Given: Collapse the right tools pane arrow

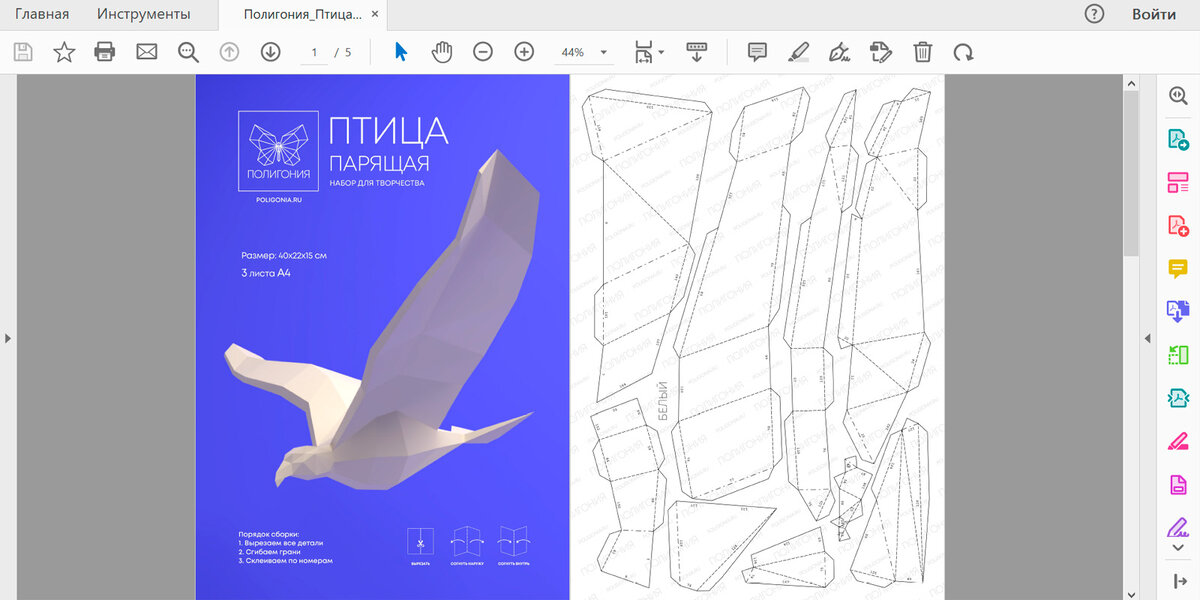Looking at the screenshot, I should (1148, 338).
